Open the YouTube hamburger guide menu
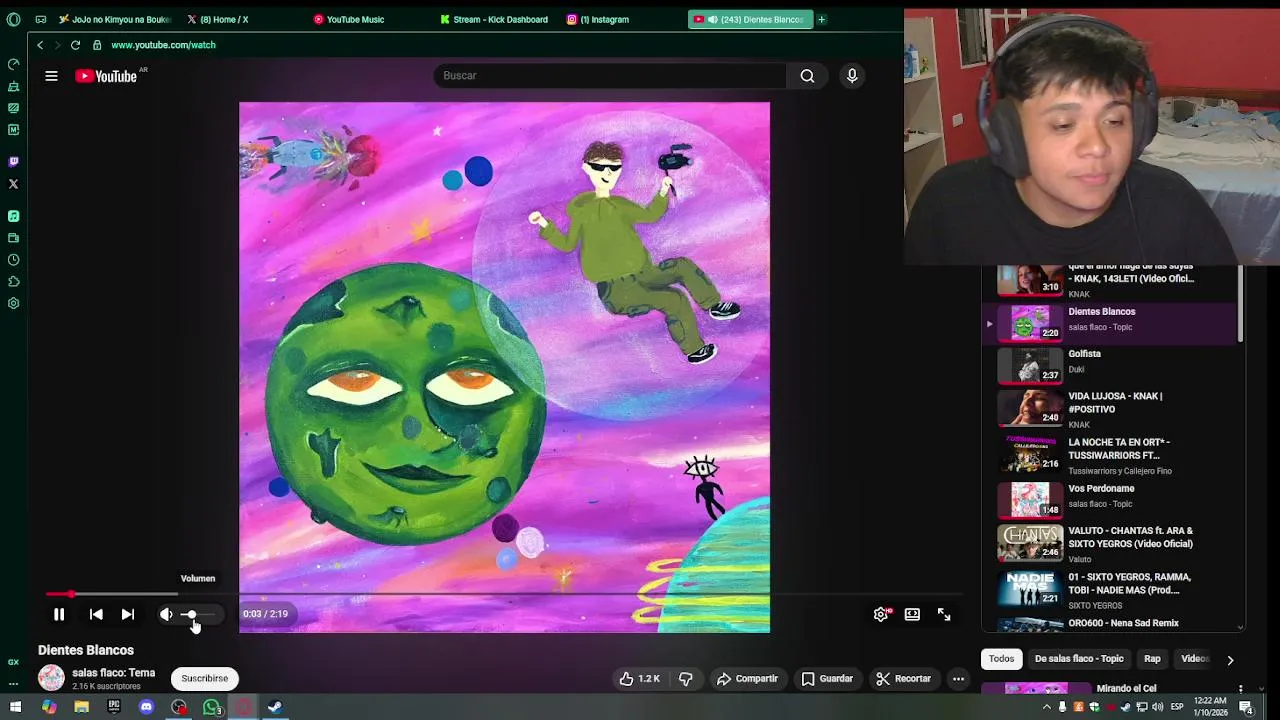 tap(51, 76)
